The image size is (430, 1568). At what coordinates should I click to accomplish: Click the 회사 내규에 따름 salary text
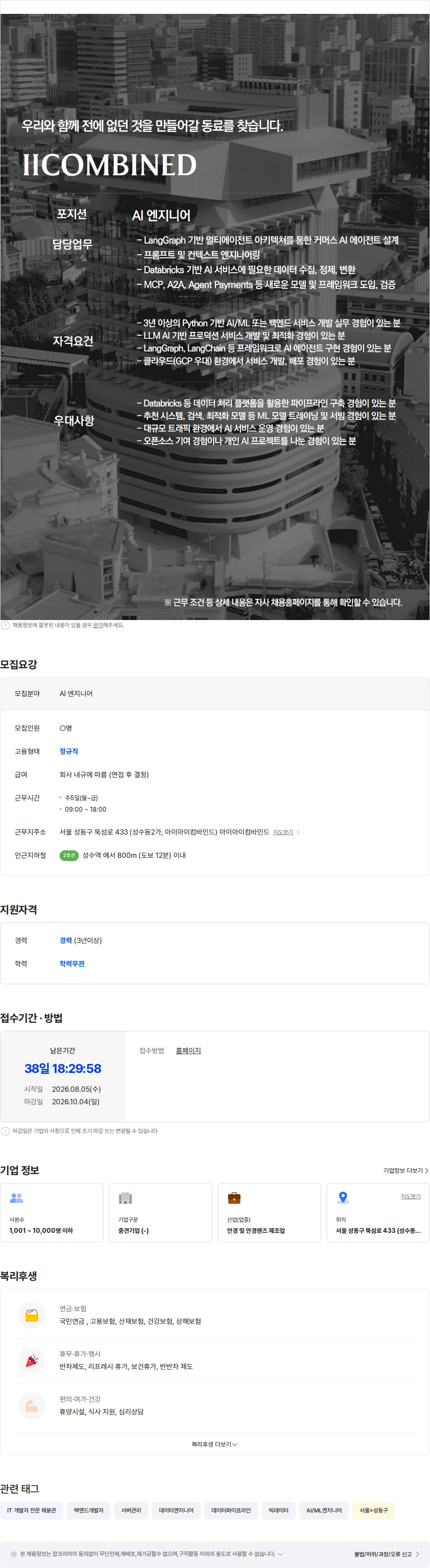point(104,774)
